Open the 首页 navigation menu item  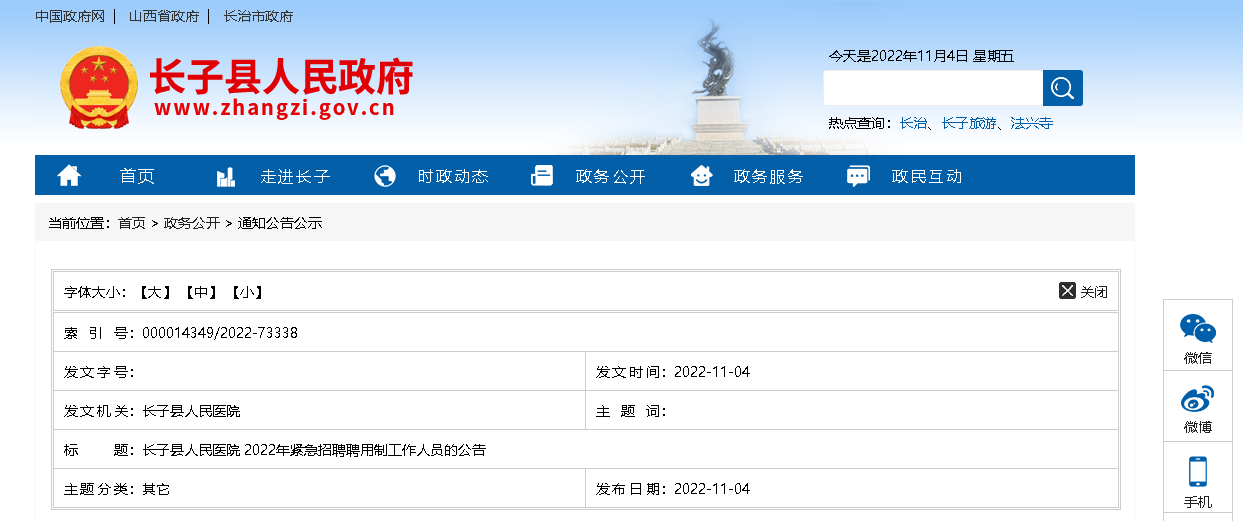137,176
